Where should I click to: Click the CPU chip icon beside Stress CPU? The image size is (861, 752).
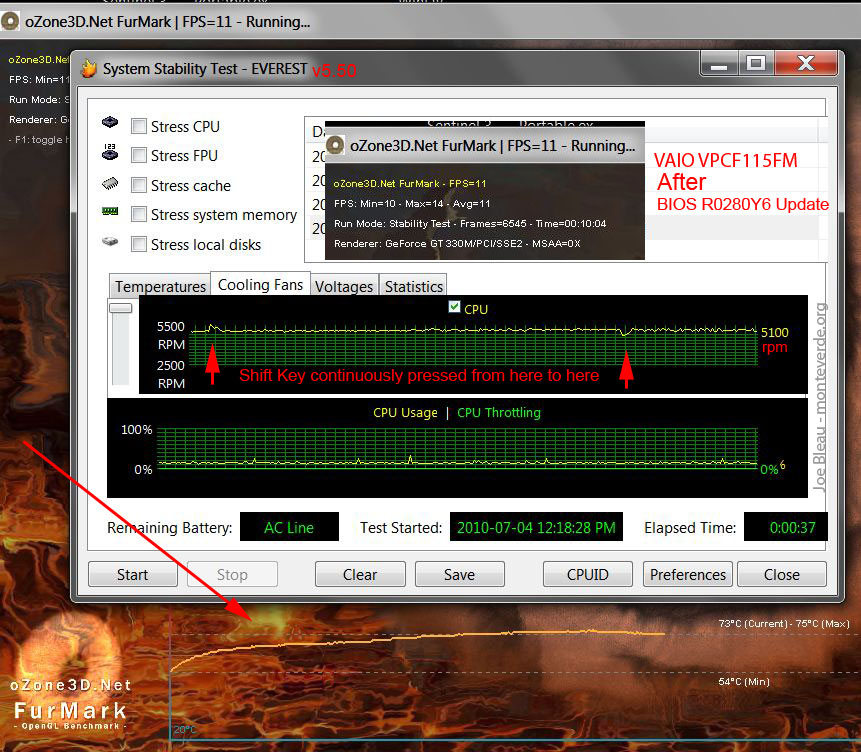(x=110, y=122)
